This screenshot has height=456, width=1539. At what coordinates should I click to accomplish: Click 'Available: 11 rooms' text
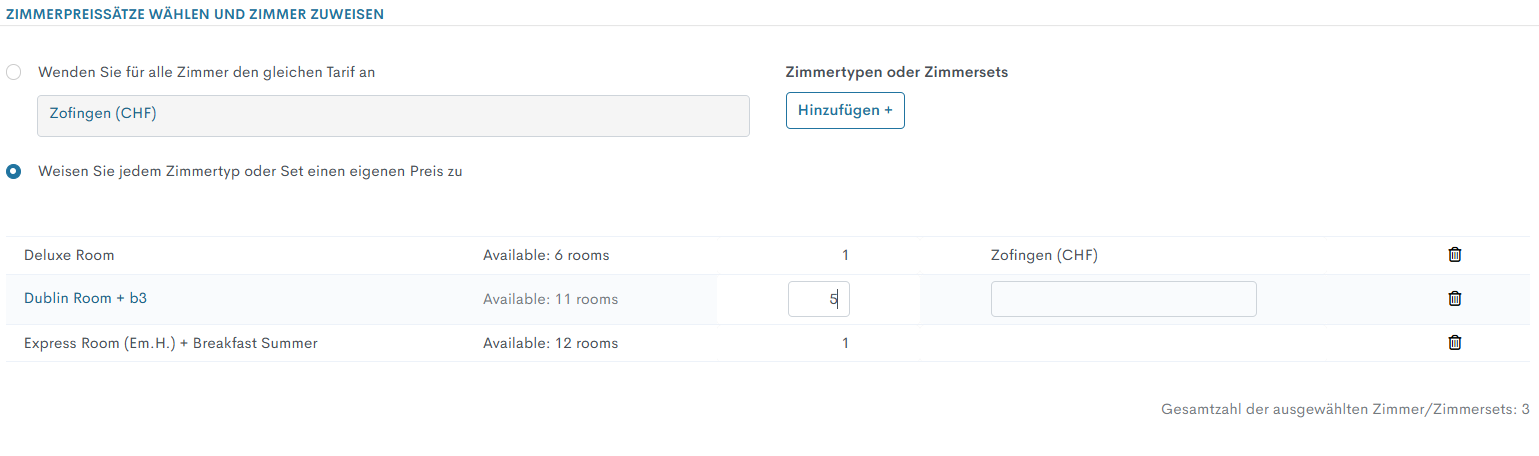click(x=550, y=299)
